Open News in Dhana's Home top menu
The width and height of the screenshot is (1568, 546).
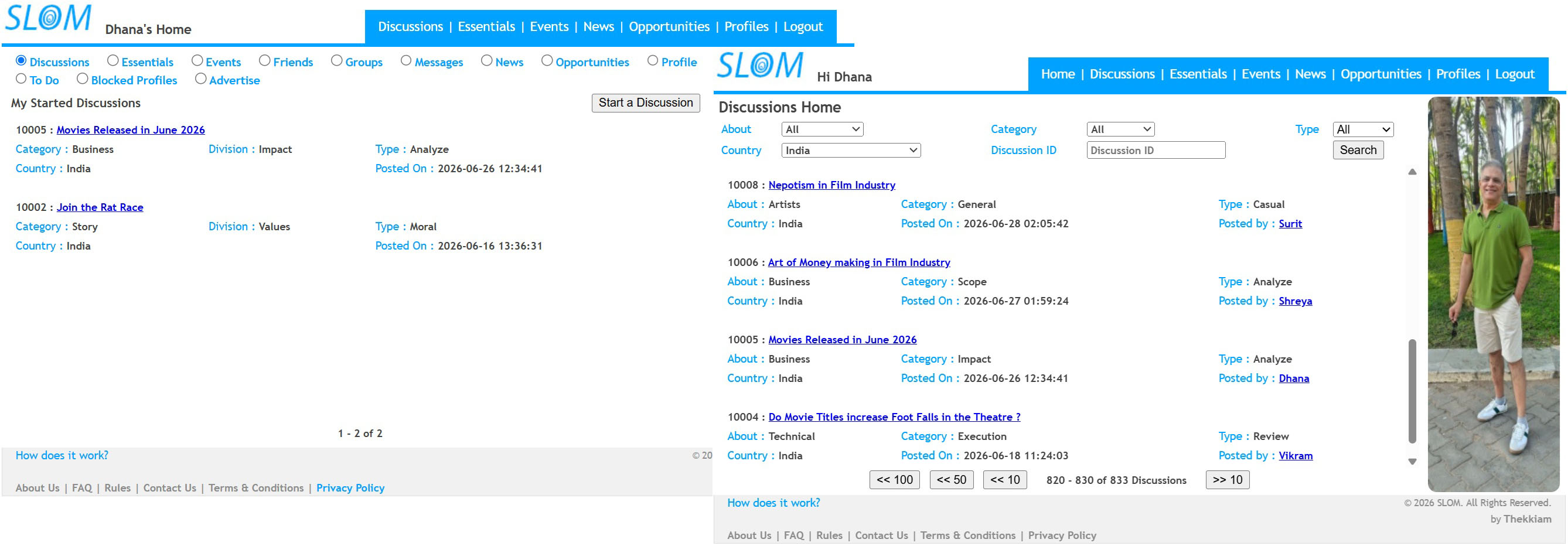pyautogui.click(x=599, y=27)
